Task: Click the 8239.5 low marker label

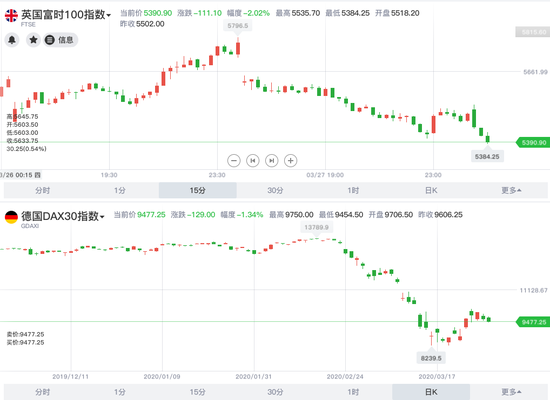Action: click(x=431, y=358)
